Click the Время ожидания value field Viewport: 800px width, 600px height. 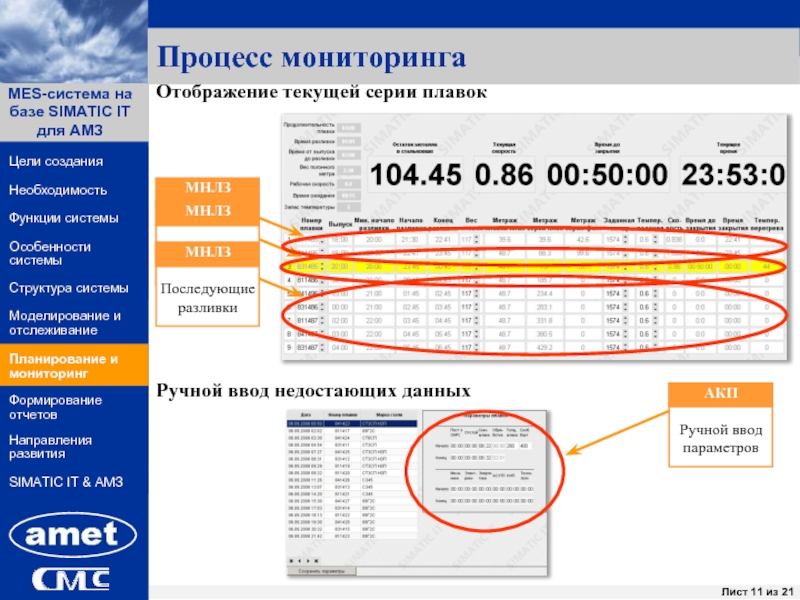349,195
